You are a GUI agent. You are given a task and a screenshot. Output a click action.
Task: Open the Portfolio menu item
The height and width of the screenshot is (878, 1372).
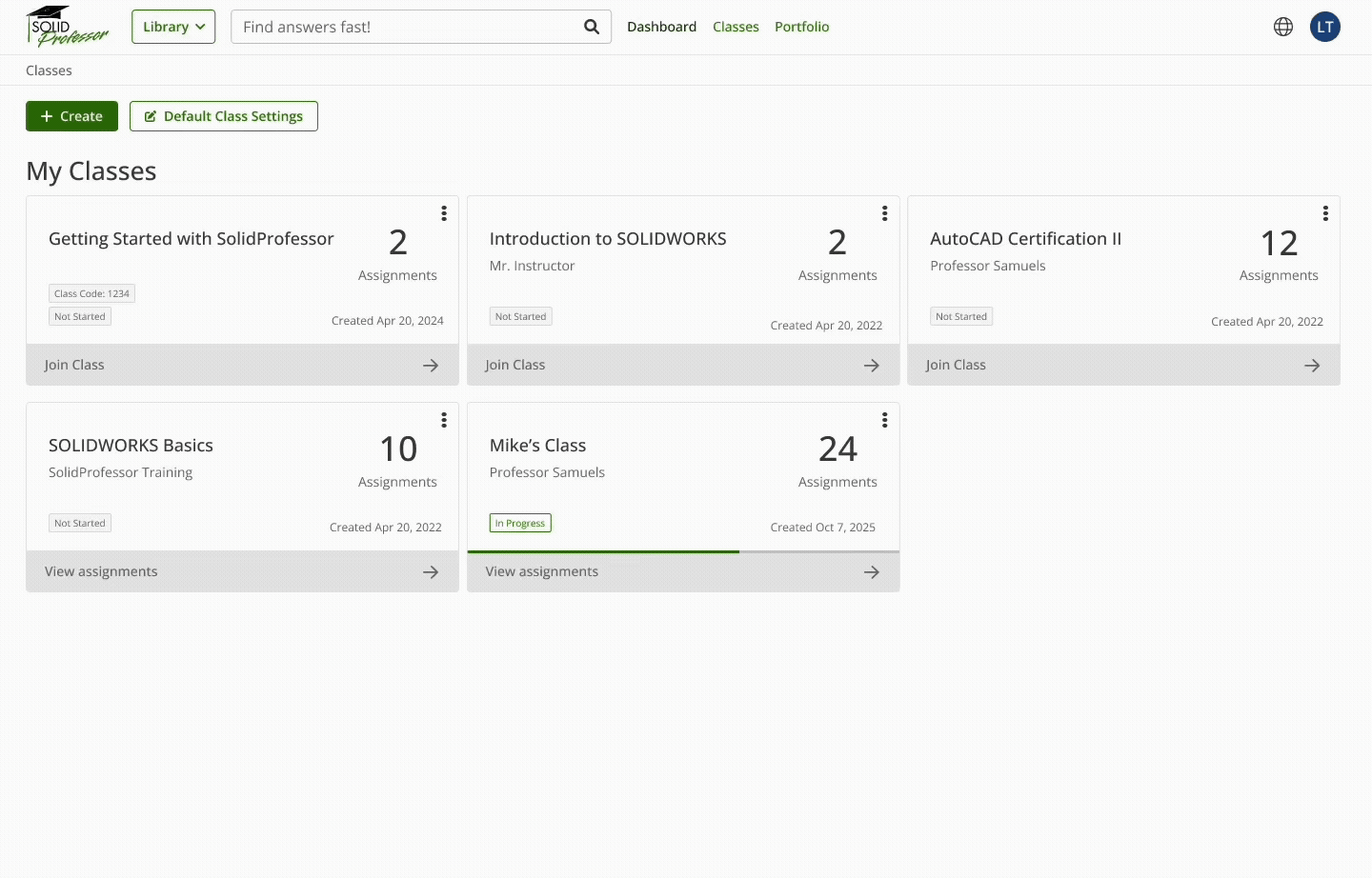coord(801,27)
